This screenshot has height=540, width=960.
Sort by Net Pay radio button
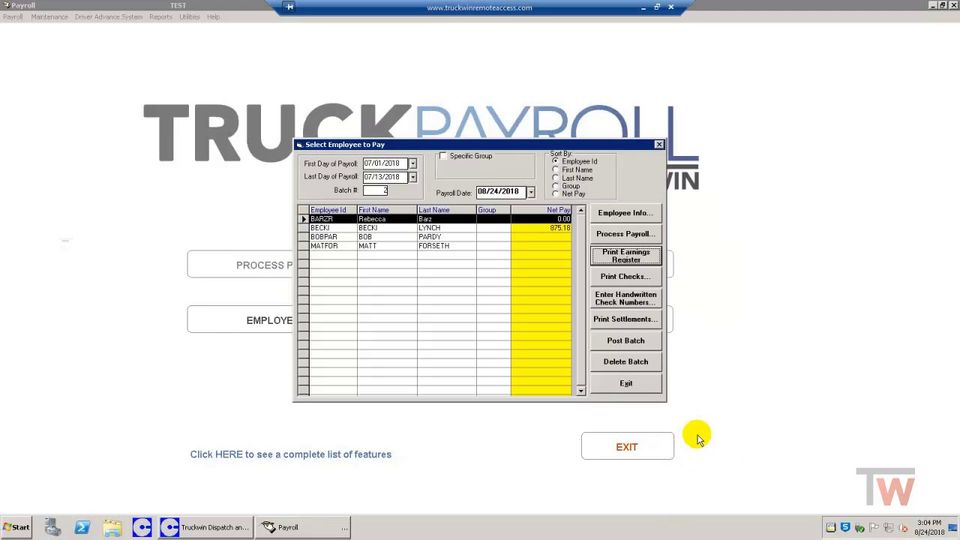pos(555,193)
